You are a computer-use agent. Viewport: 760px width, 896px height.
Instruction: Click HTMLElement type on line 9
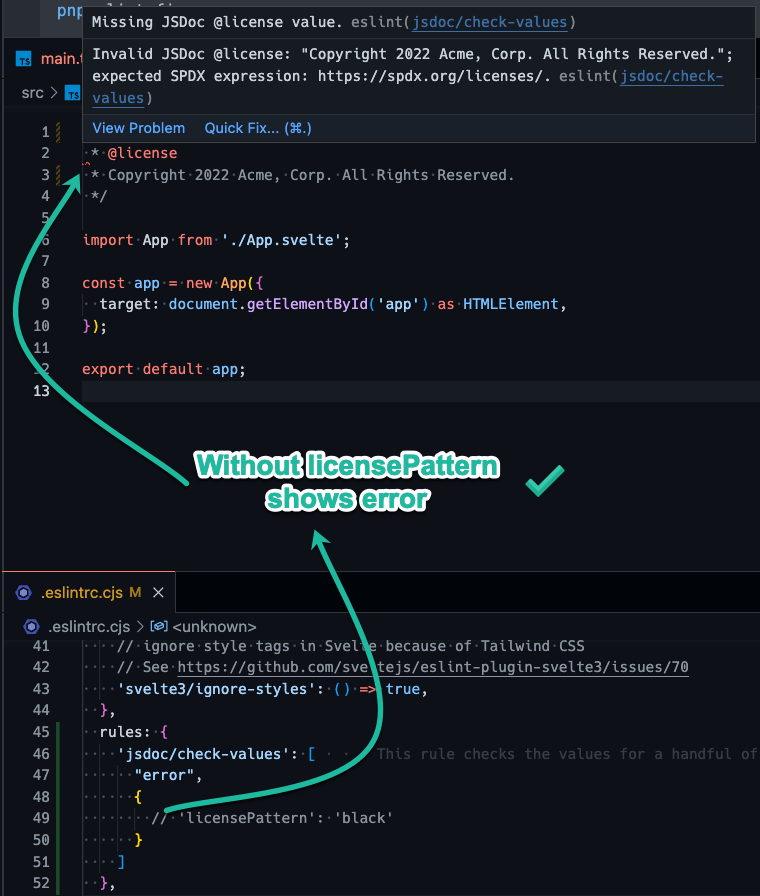point(510,304)
